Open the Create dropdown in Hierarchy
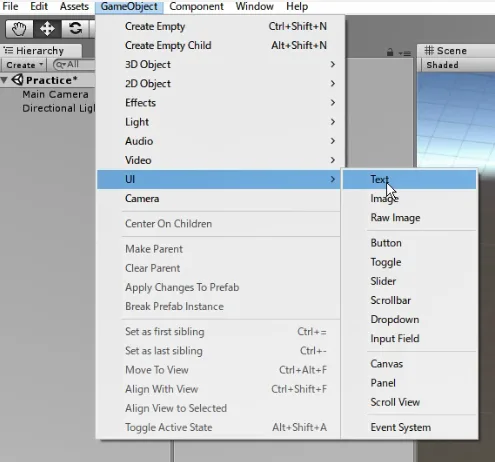This screenshot has width=495, height=462. coord(24,65)
